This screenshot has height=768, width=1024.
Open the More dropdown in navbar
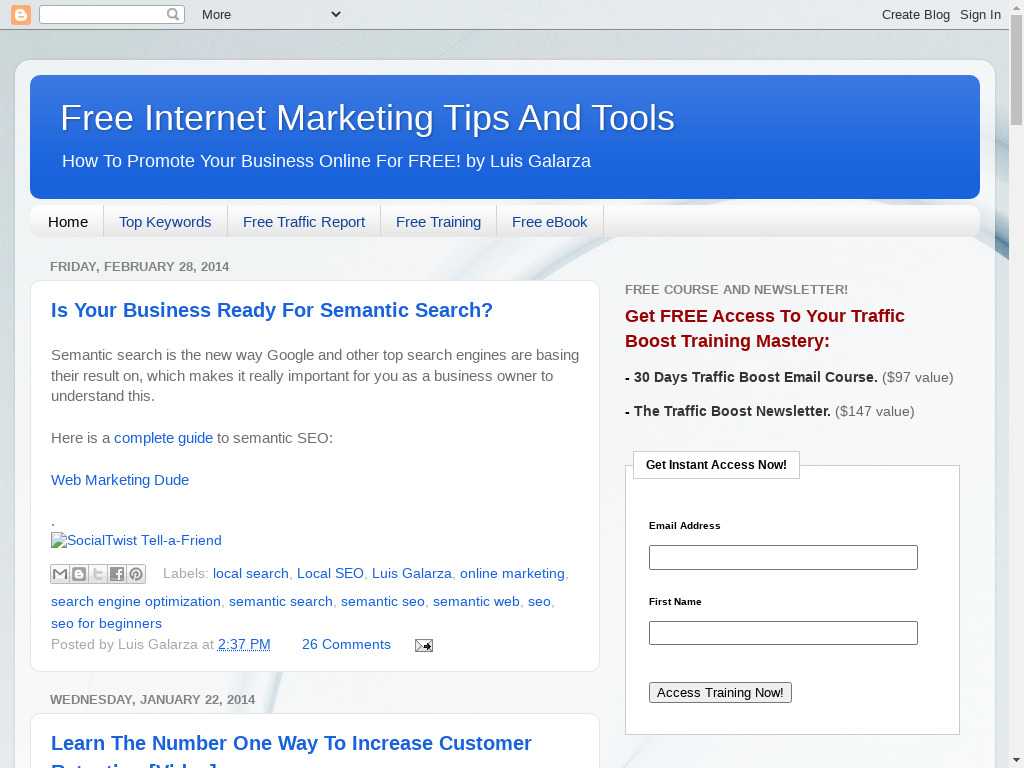point(271,14)
